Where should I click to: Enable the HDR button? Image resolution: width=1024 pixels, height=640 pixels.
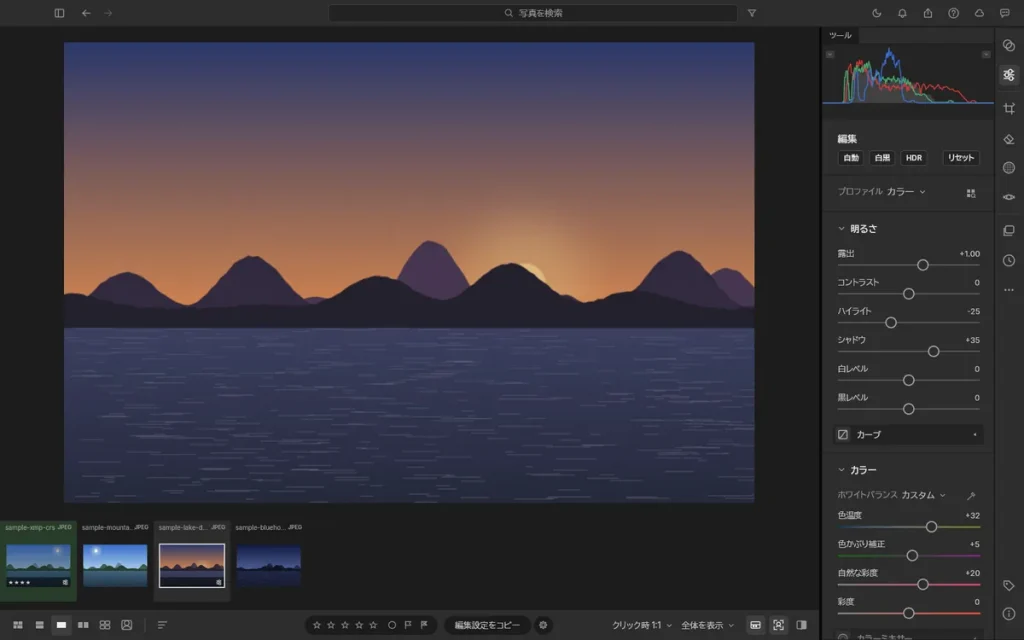(x=914, y=157)
